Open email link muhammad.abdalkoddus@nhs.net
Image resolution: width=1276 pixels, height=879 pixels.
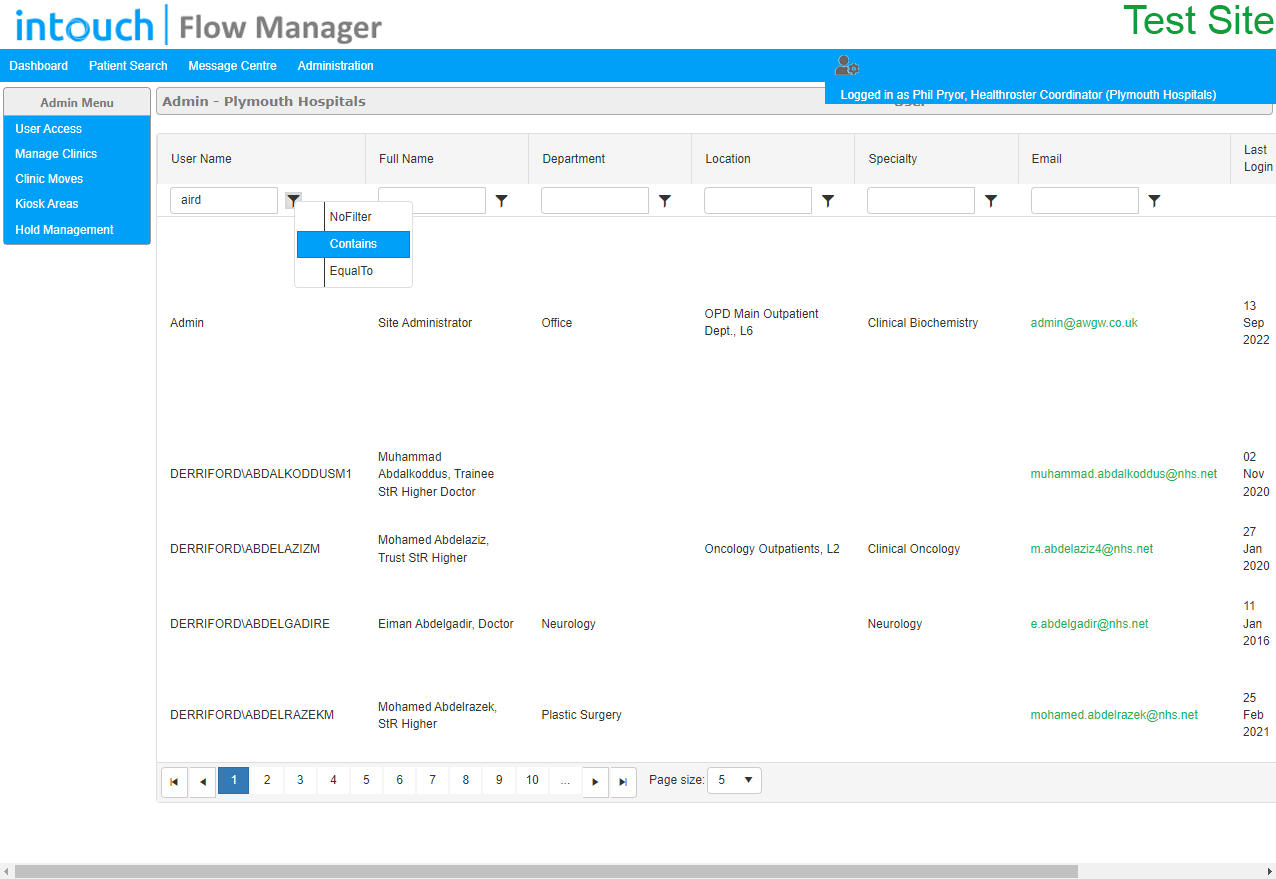pos(1124,474)
